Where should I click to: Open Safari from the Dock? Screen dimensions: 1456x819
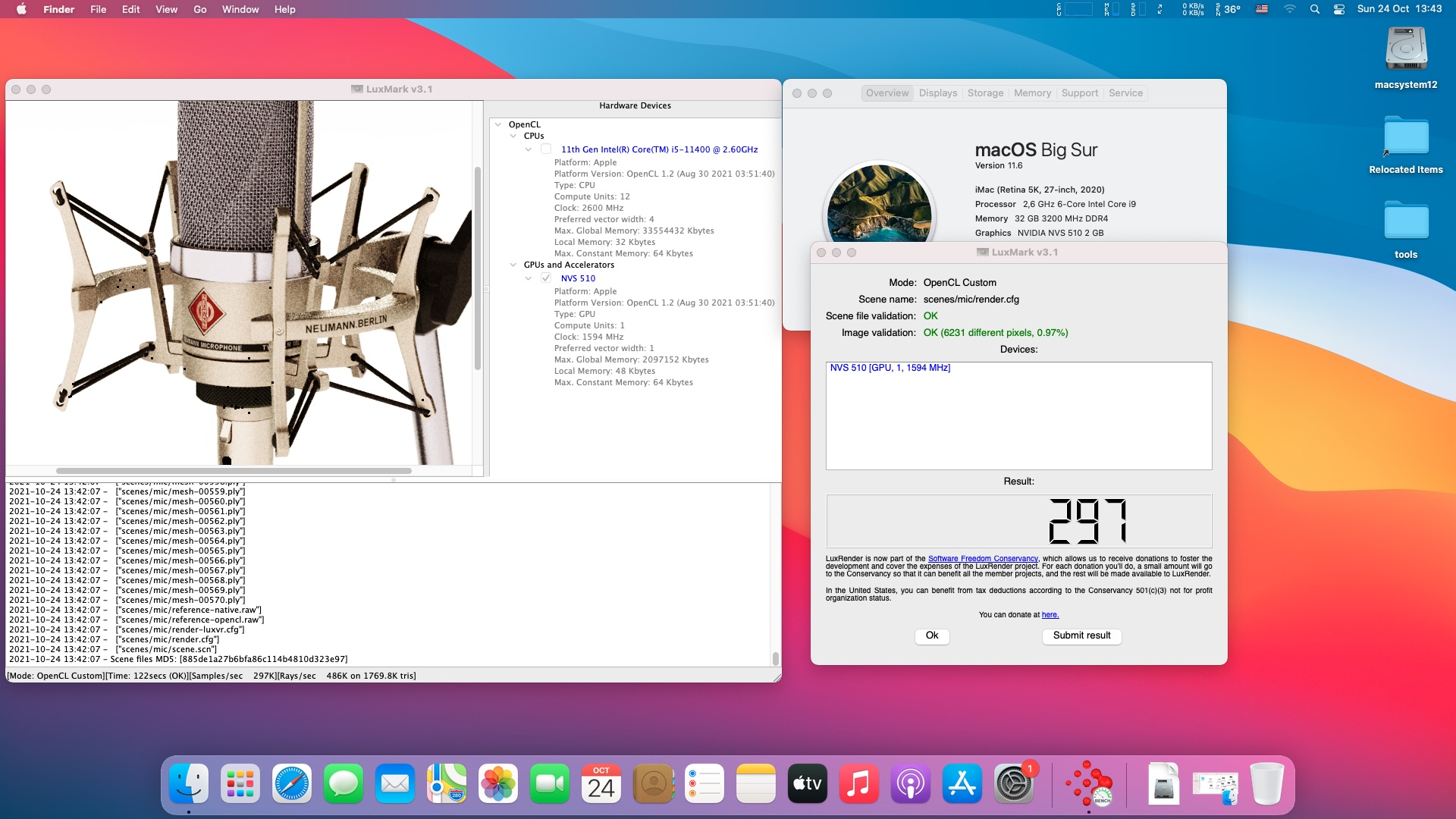pyautogui.click(x=292, y=783)
